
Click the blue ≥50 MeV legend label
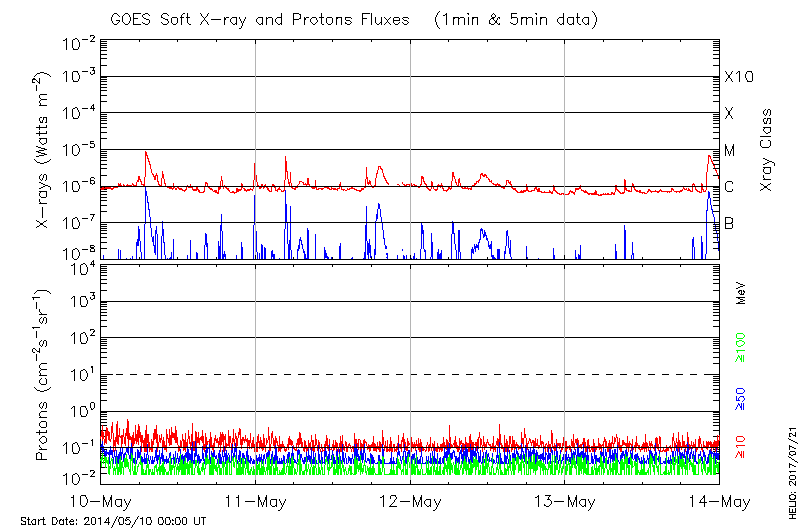(x=742, y=398)
